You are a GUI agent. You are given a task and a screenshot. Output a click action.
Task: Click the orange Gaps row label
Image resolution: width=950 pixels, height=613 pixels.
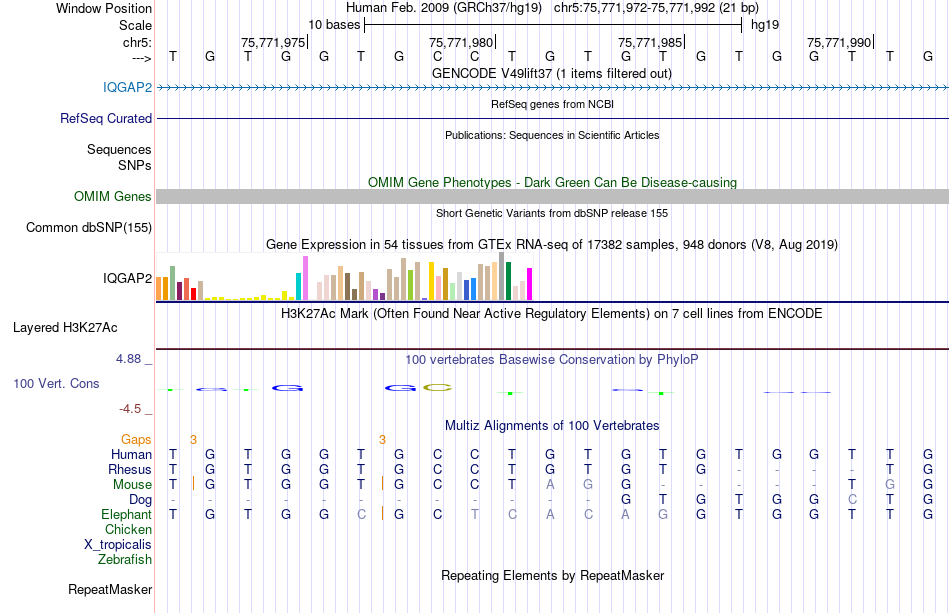[x=136, y=439]
